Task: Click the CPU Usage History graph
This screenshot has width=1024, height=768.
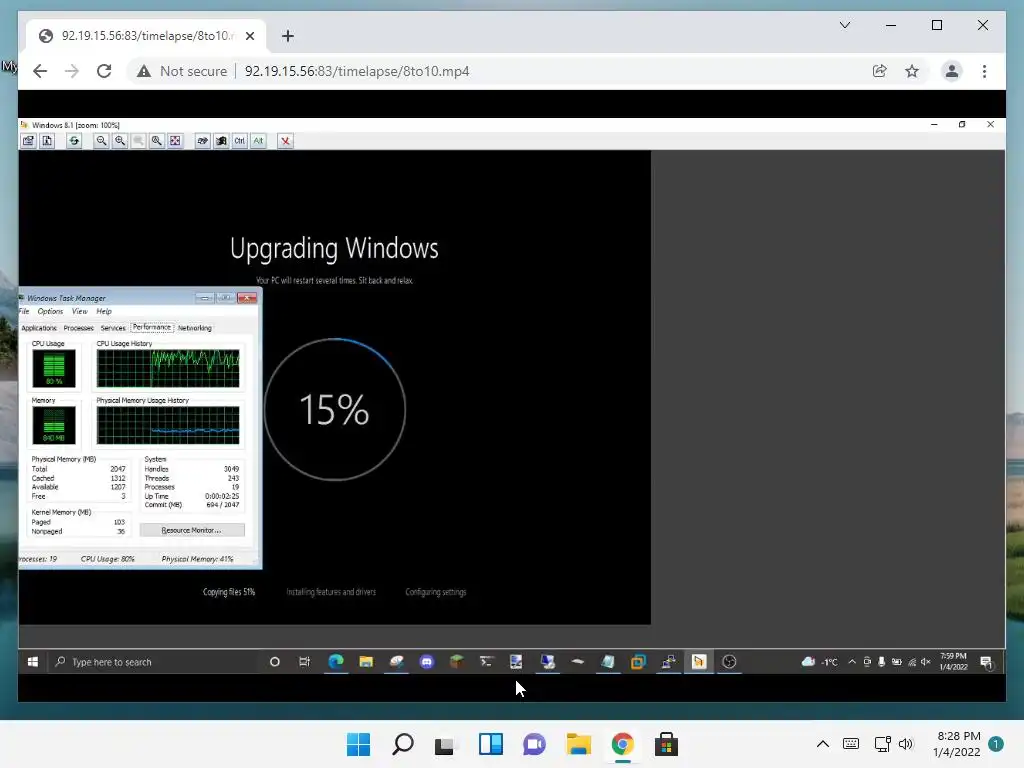Action: (x=168, y=368)
